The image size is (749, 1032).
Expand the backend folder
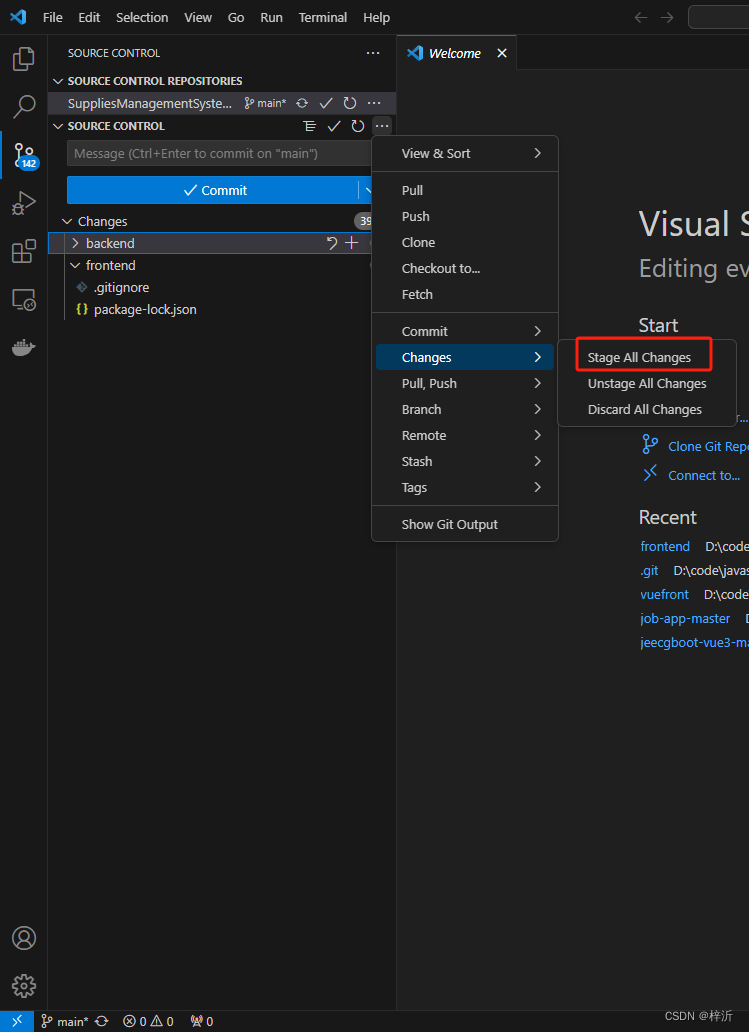pyautogui.click(x=75, y=243)
